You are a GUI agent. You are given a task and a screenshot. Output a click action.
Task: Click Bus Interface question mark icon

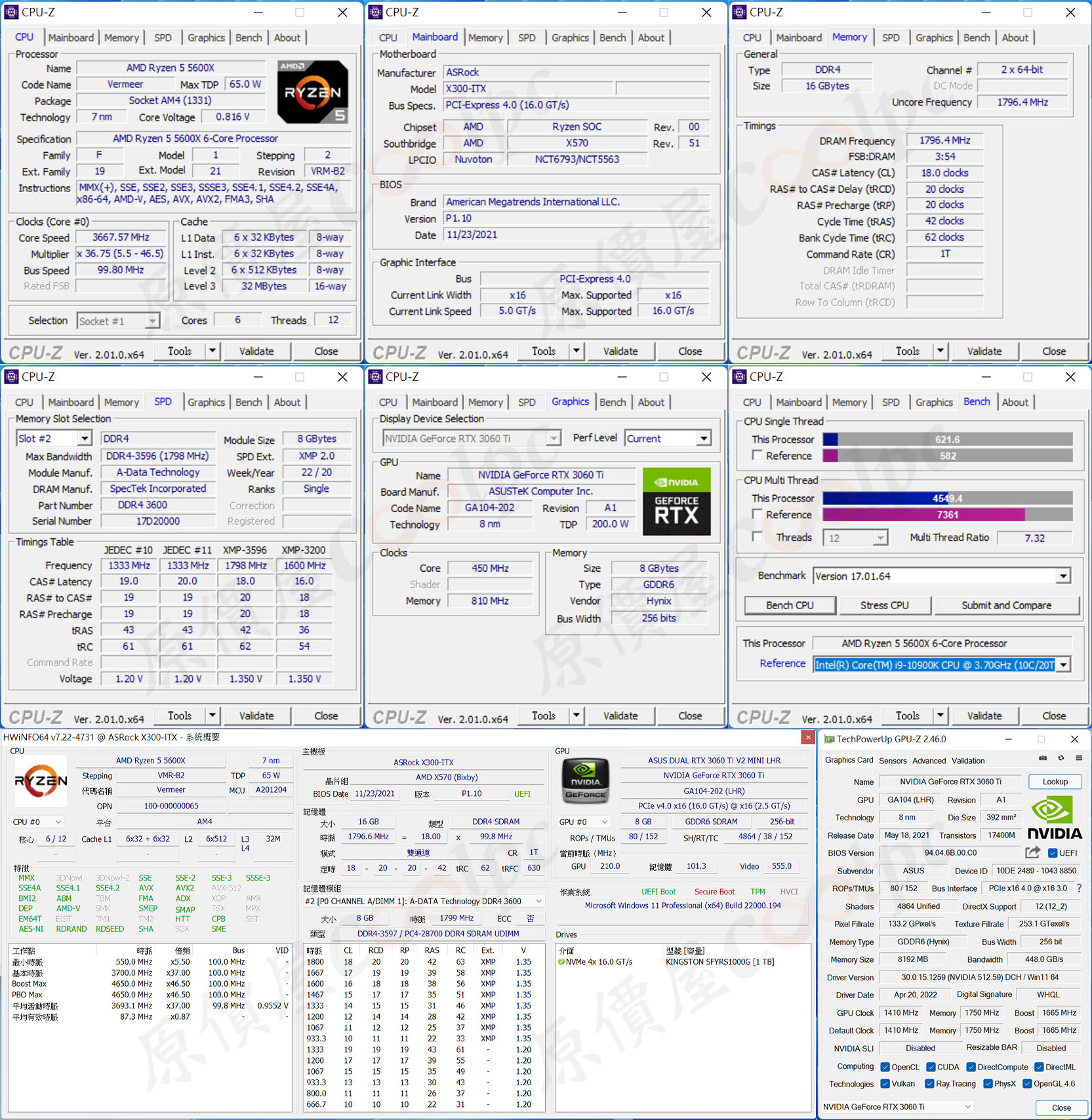[1079, 888]
